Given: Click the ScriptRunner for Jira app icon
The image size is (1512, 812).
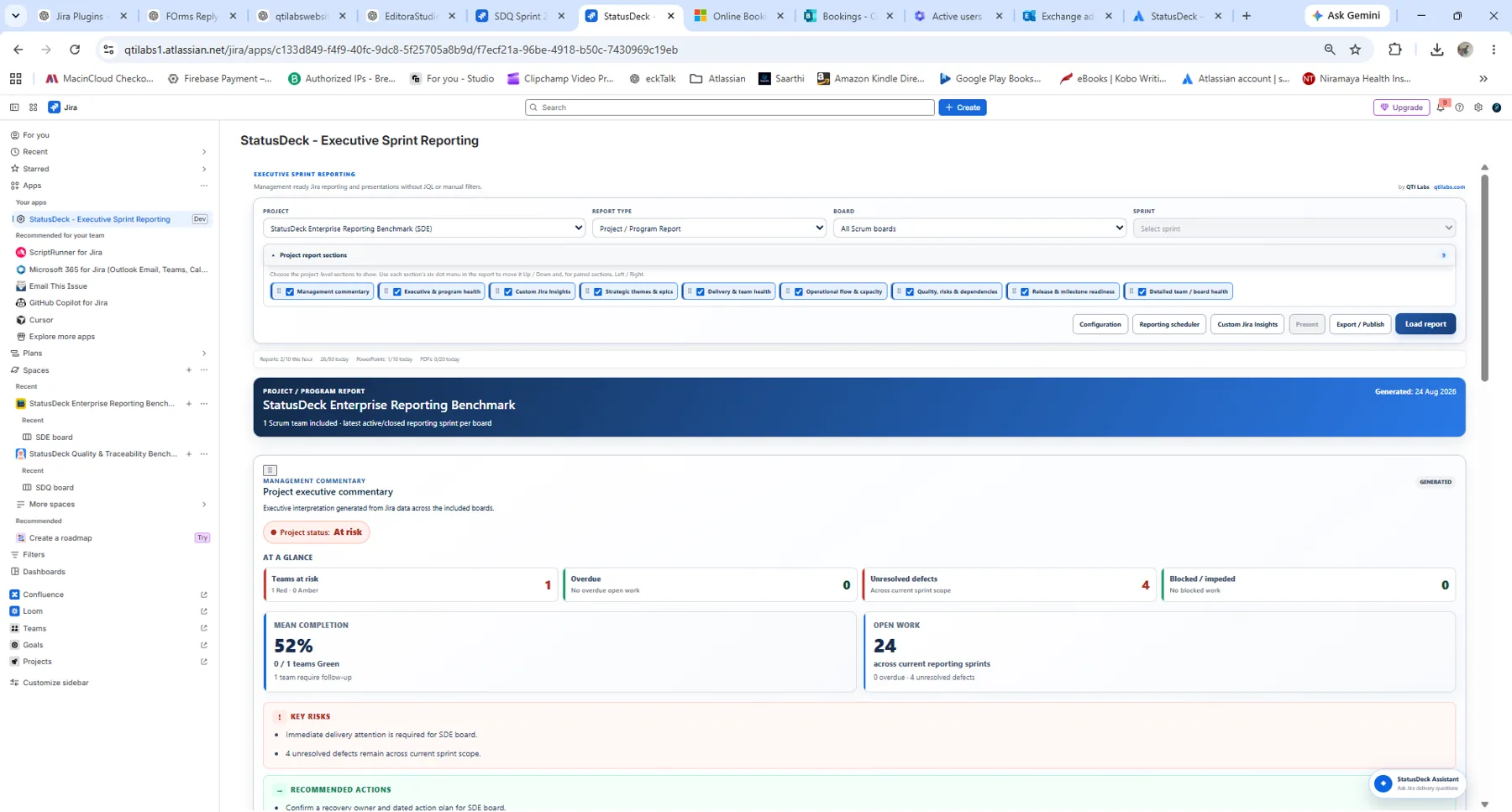Looking at the screenshot, I should (x=21, y=252).
